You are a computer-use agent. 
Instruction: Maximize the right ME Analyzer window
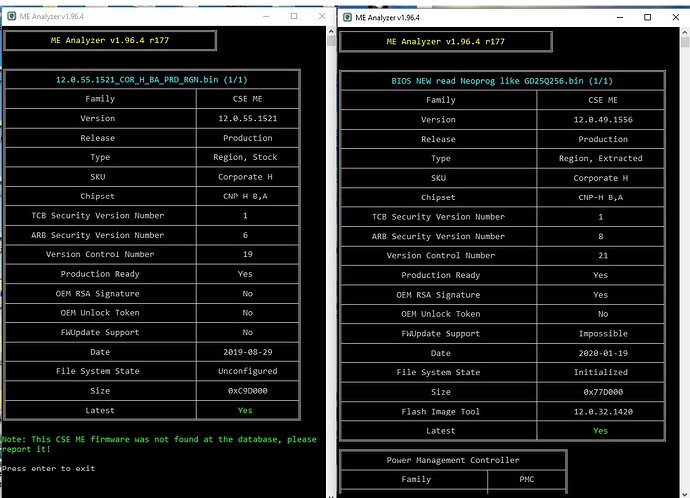point(647,18)
